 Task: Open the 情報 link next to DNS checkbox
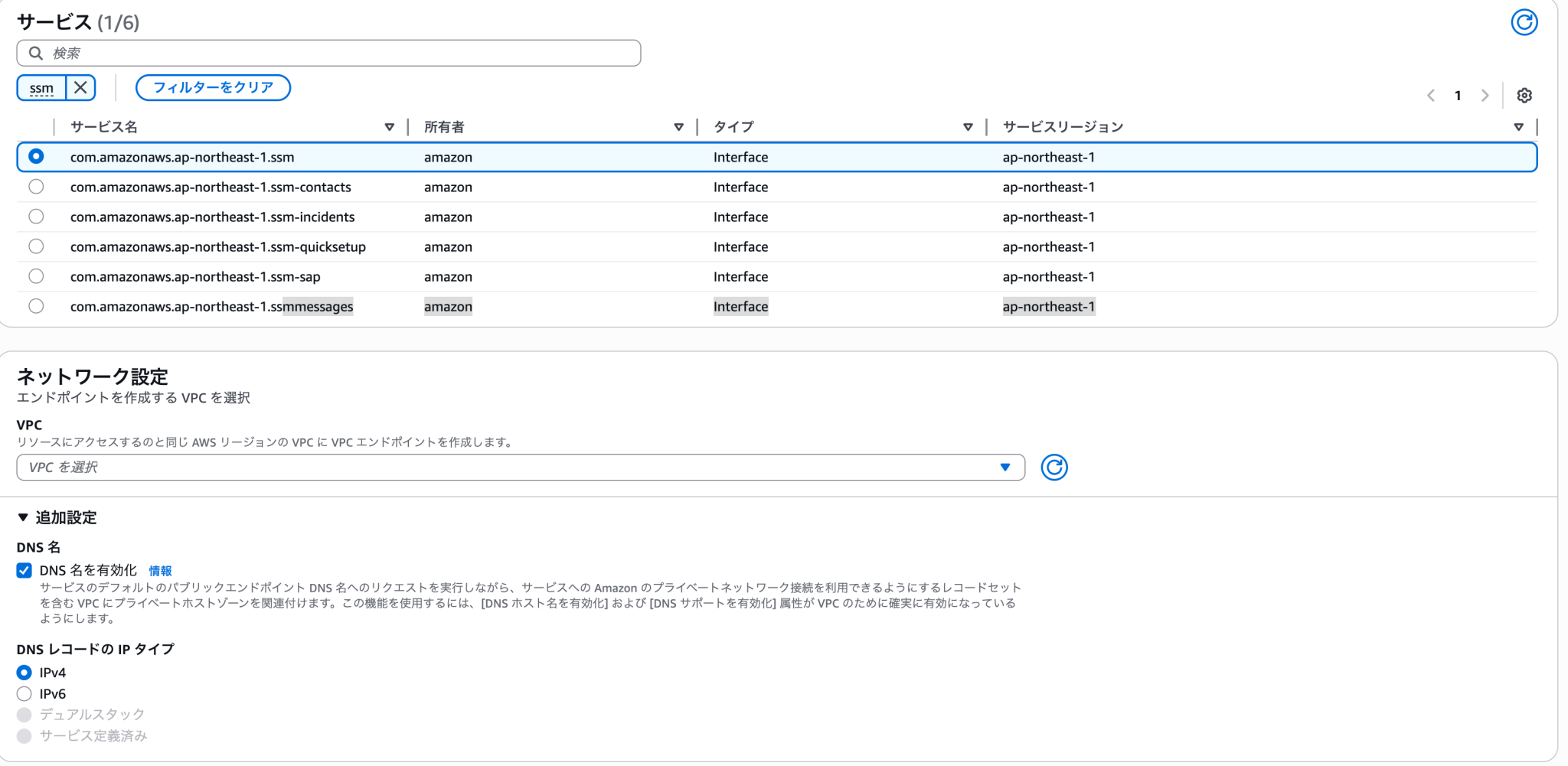point(161,570)
